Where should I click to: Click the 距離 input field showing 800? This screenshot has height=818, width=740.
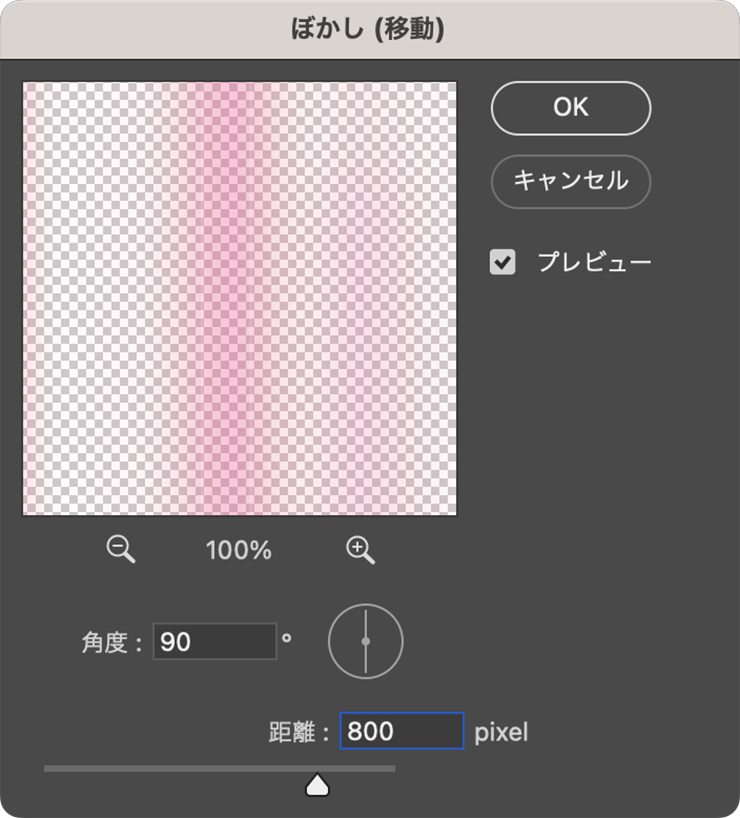click(x=401, y=732)
